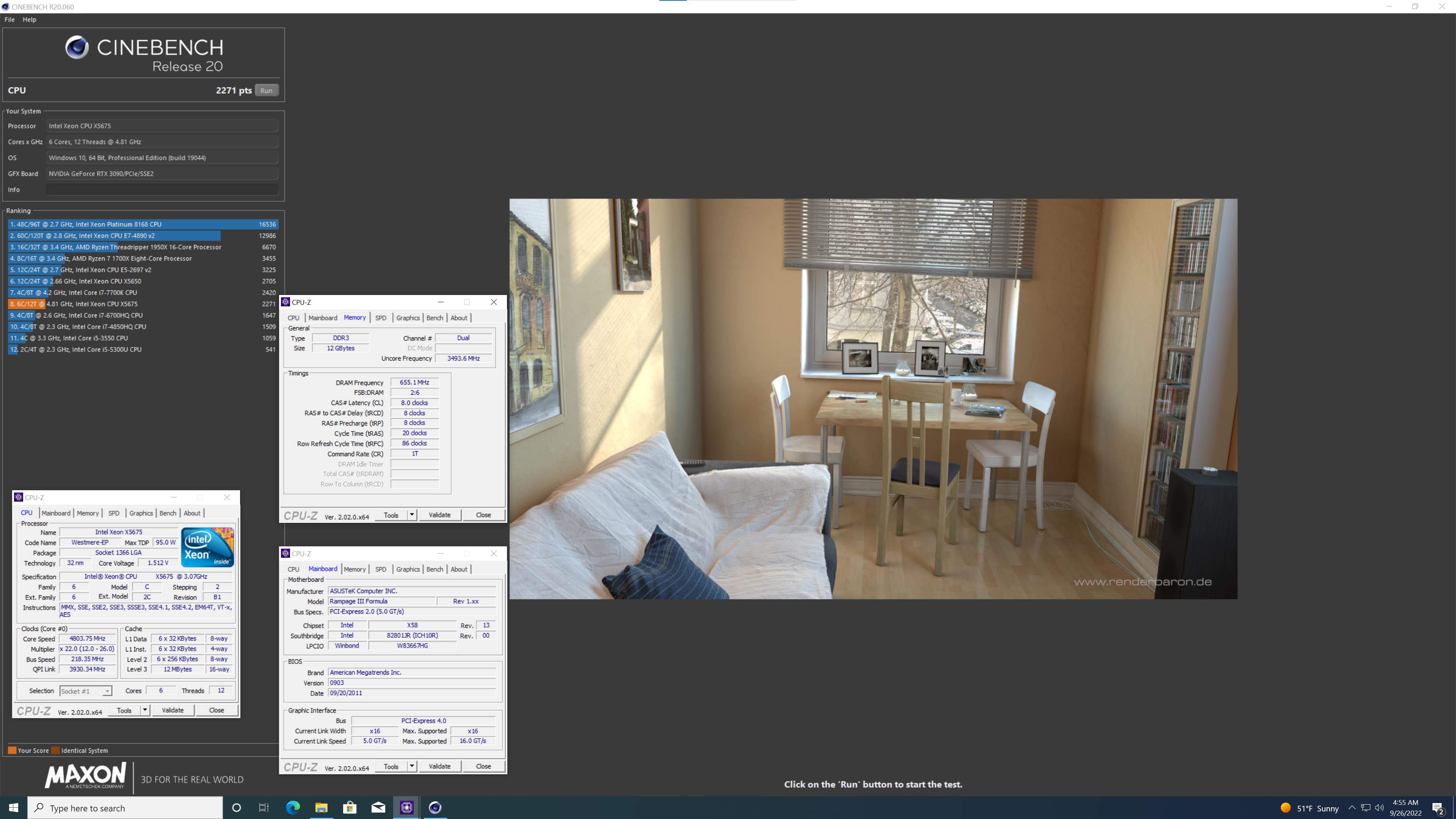Click Tools button in CPU window

coord(124,710)
